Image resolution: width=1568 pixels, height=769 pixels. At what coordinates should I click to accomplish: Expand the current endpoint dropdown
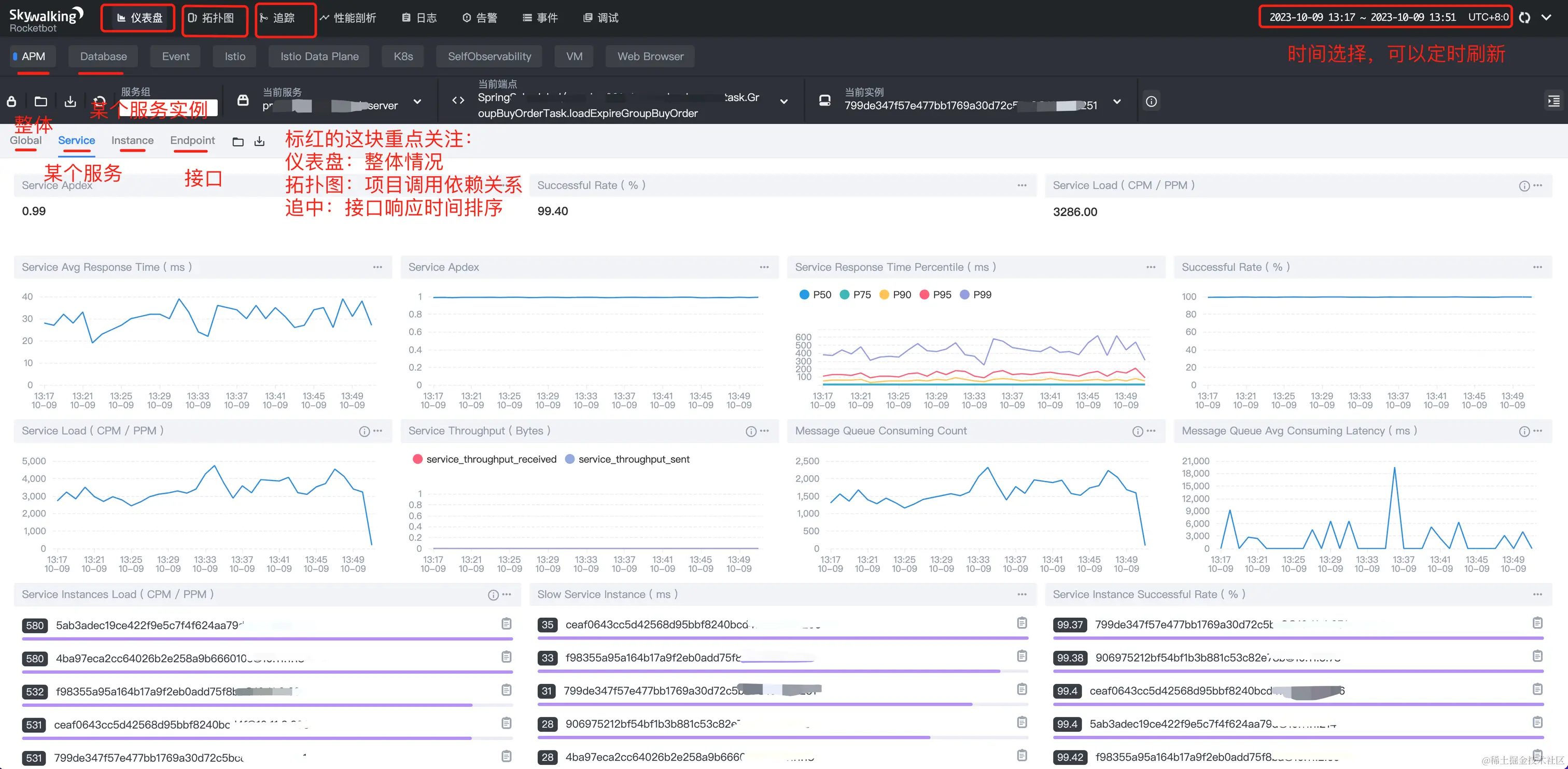[784, 102]
